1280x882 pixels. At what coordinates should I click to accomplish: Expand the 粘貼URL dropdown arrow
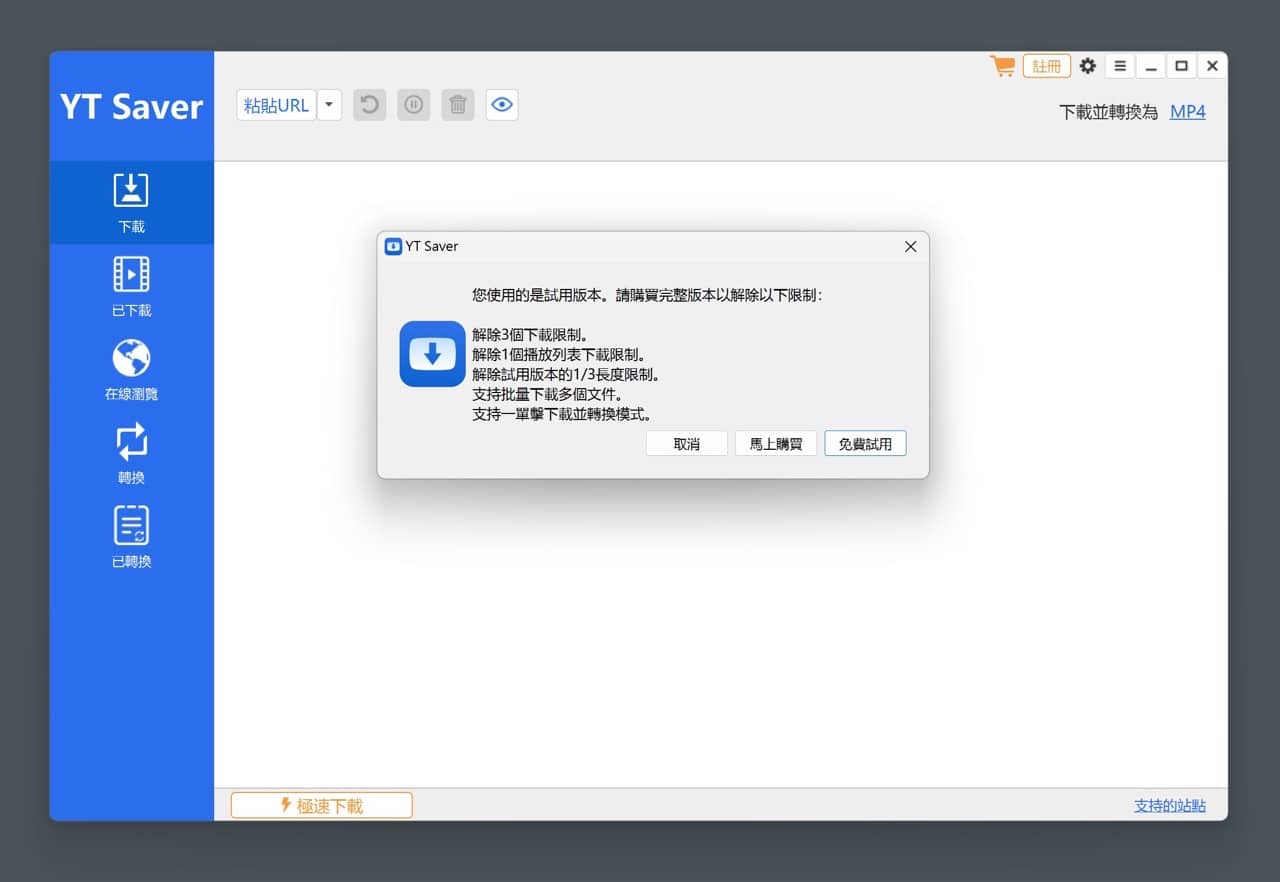point(329,105)
